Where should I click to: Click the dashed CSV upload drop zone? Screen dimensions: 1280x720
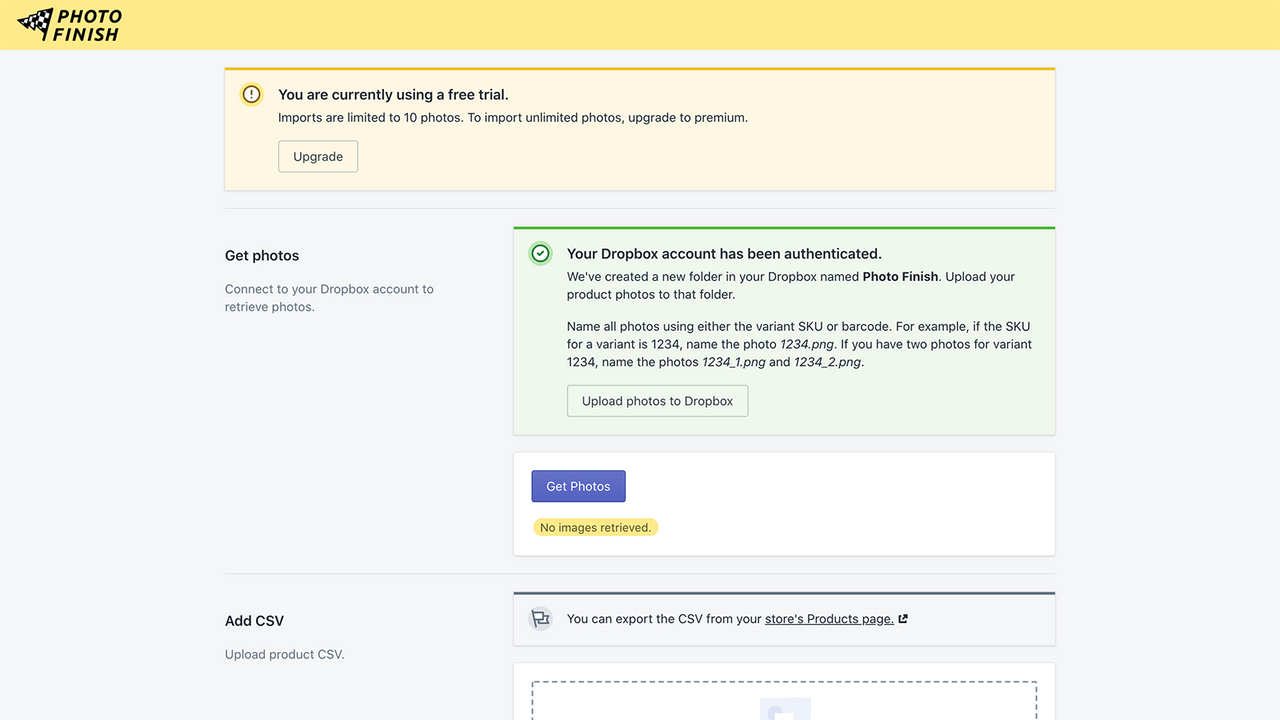(784, 701)
